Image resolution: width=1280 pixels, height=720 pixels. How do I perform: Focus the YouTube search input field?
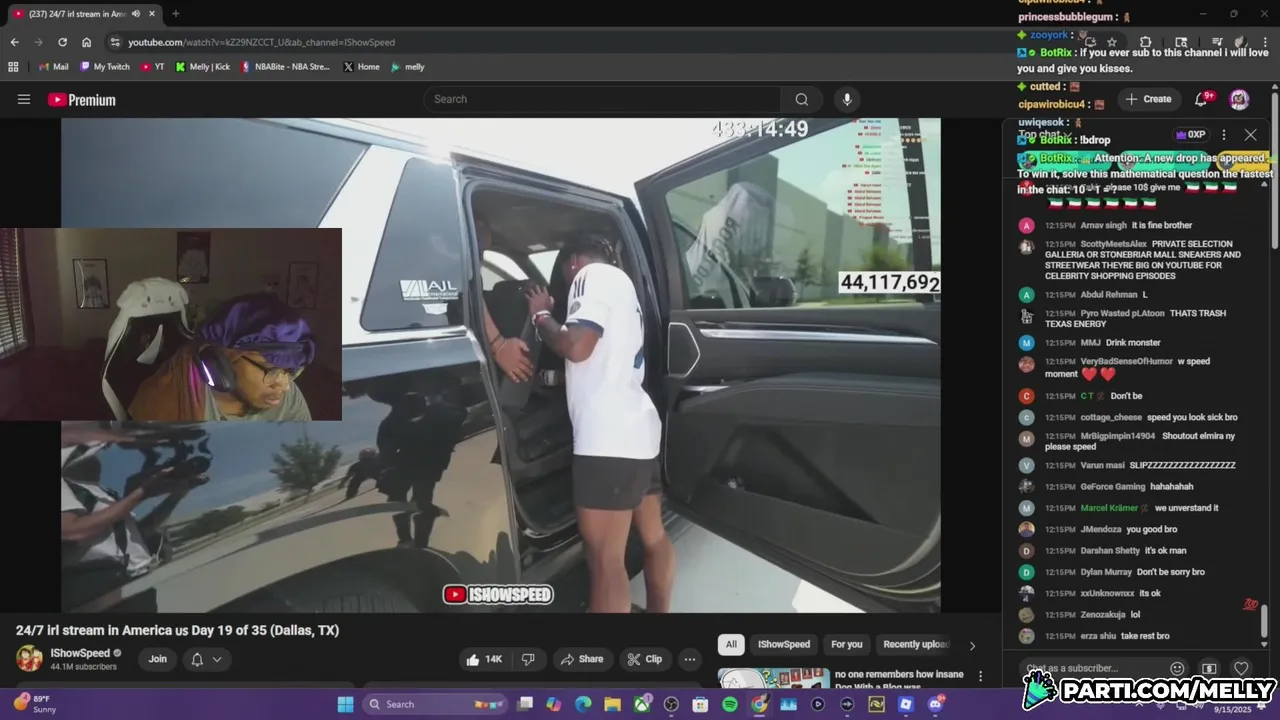[x=602, y=99]
